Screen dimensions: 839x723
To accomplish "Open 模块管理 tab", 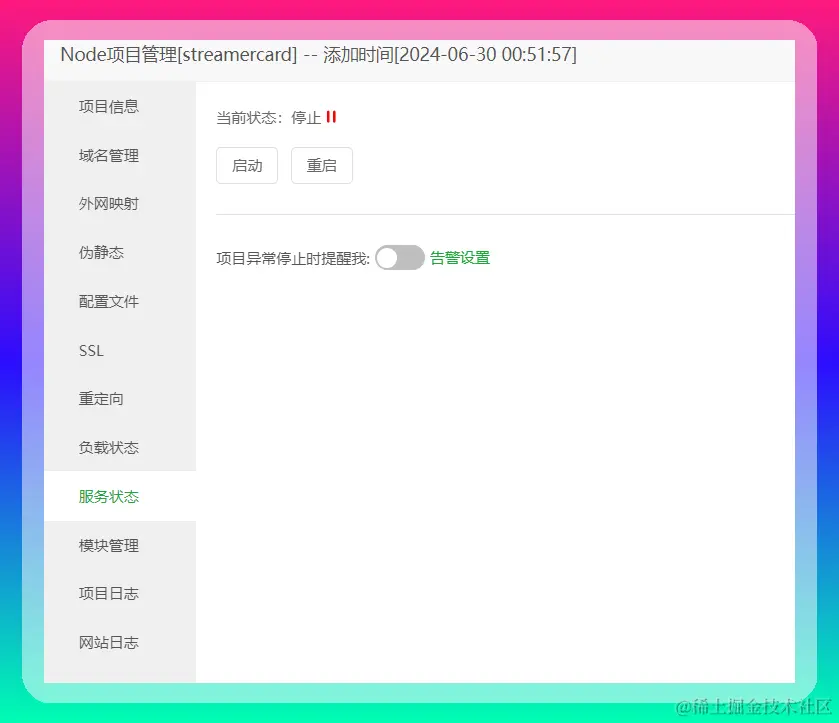I will pos(120,545).
